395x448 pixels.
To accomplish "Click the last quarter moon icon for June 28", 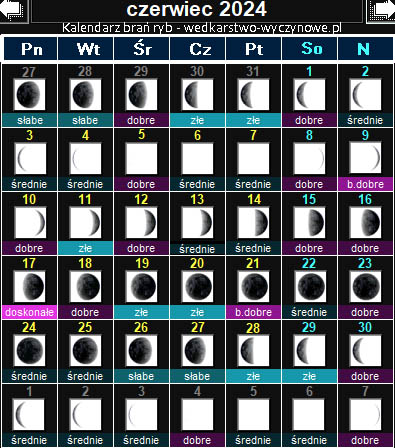I will tap(253, 351).
